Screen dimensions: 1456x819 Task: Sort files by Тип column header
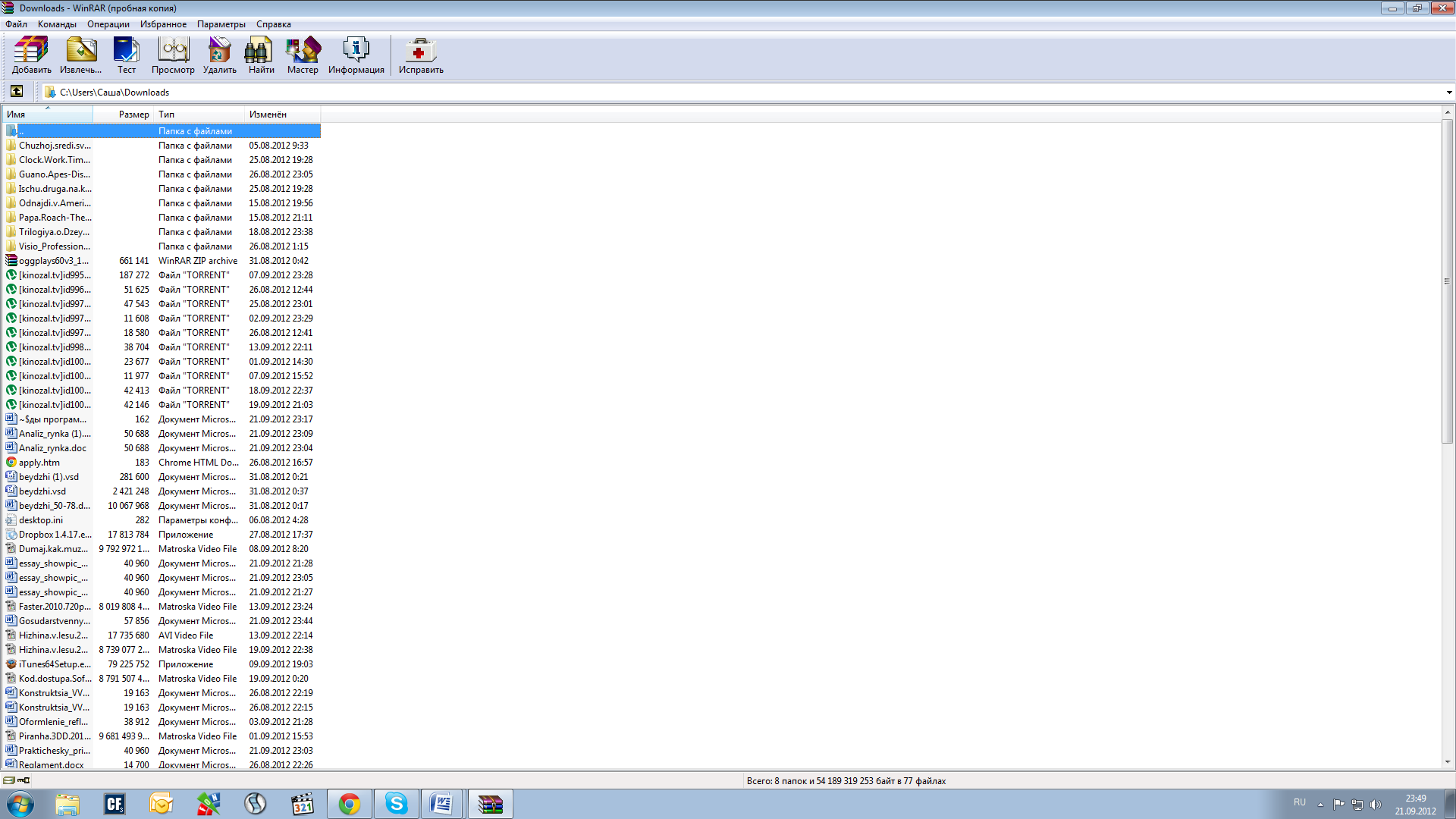[x=199, y=115]
